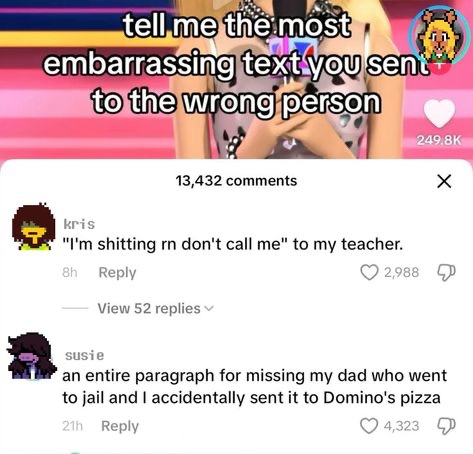Expand View 52 replies
473x454 pixels.
(149, 308)
